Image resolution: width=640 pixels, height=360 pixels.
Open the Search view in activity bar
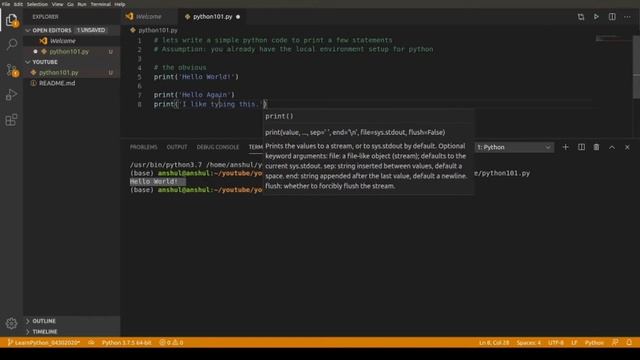tap(11, 44)
